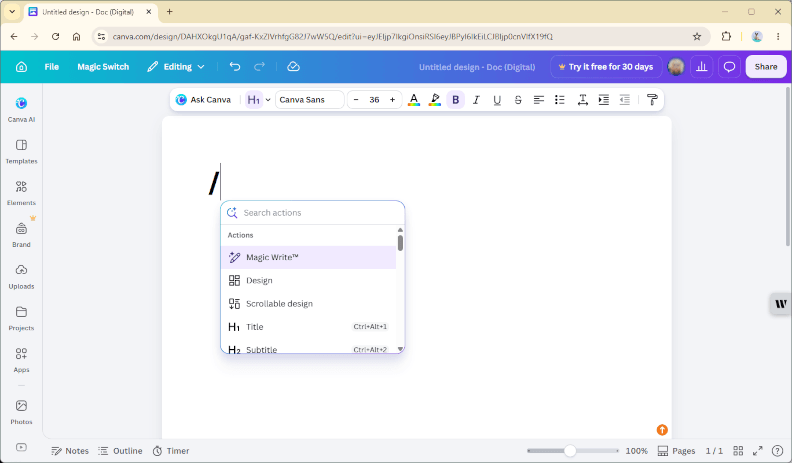Click the Search actions field
The height and width of the screenshot is (463, 792).
[x=313, y=213]
